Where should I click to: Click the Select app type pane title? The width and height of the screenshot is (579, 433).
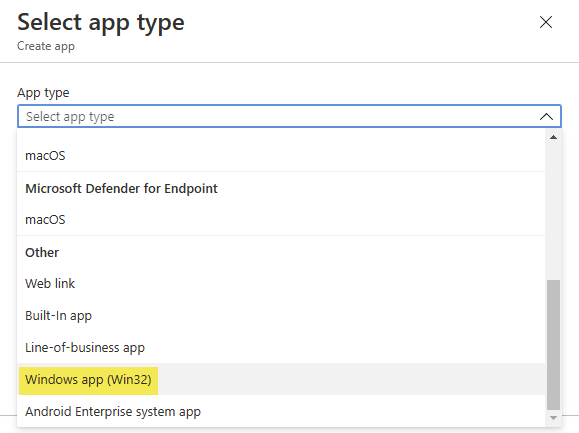tap(101, 23)
